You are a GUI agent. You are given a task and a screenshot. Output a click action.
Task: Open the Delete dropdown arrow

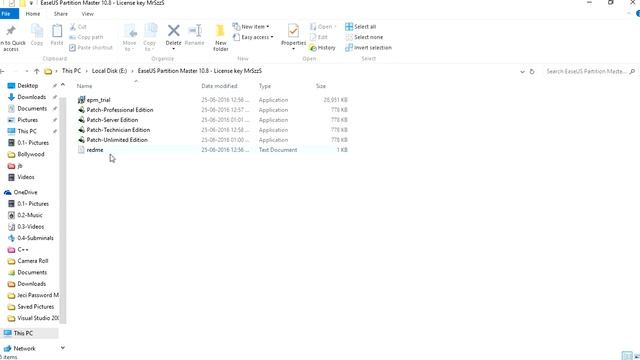coord(173,49)
